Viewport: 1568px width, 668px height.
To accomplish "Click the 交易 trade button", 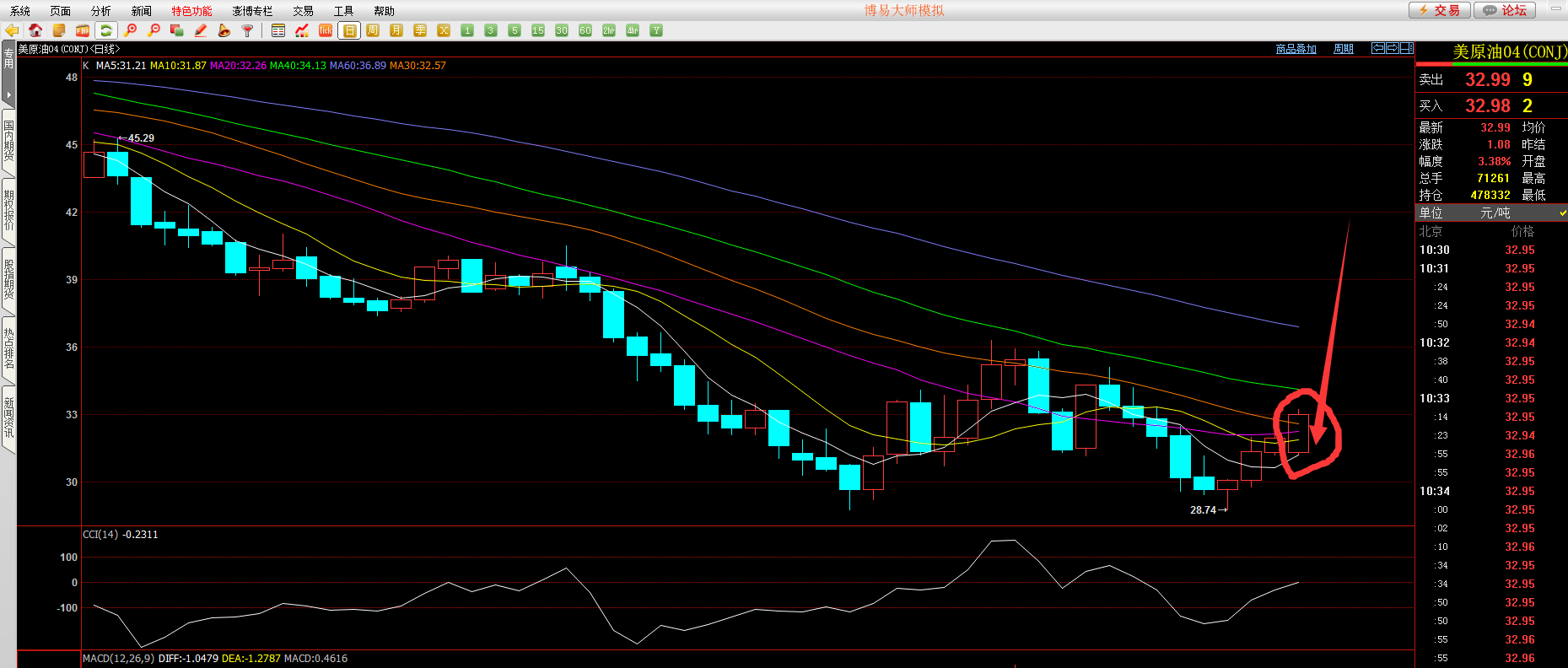I will click(x=1439, y=10).
